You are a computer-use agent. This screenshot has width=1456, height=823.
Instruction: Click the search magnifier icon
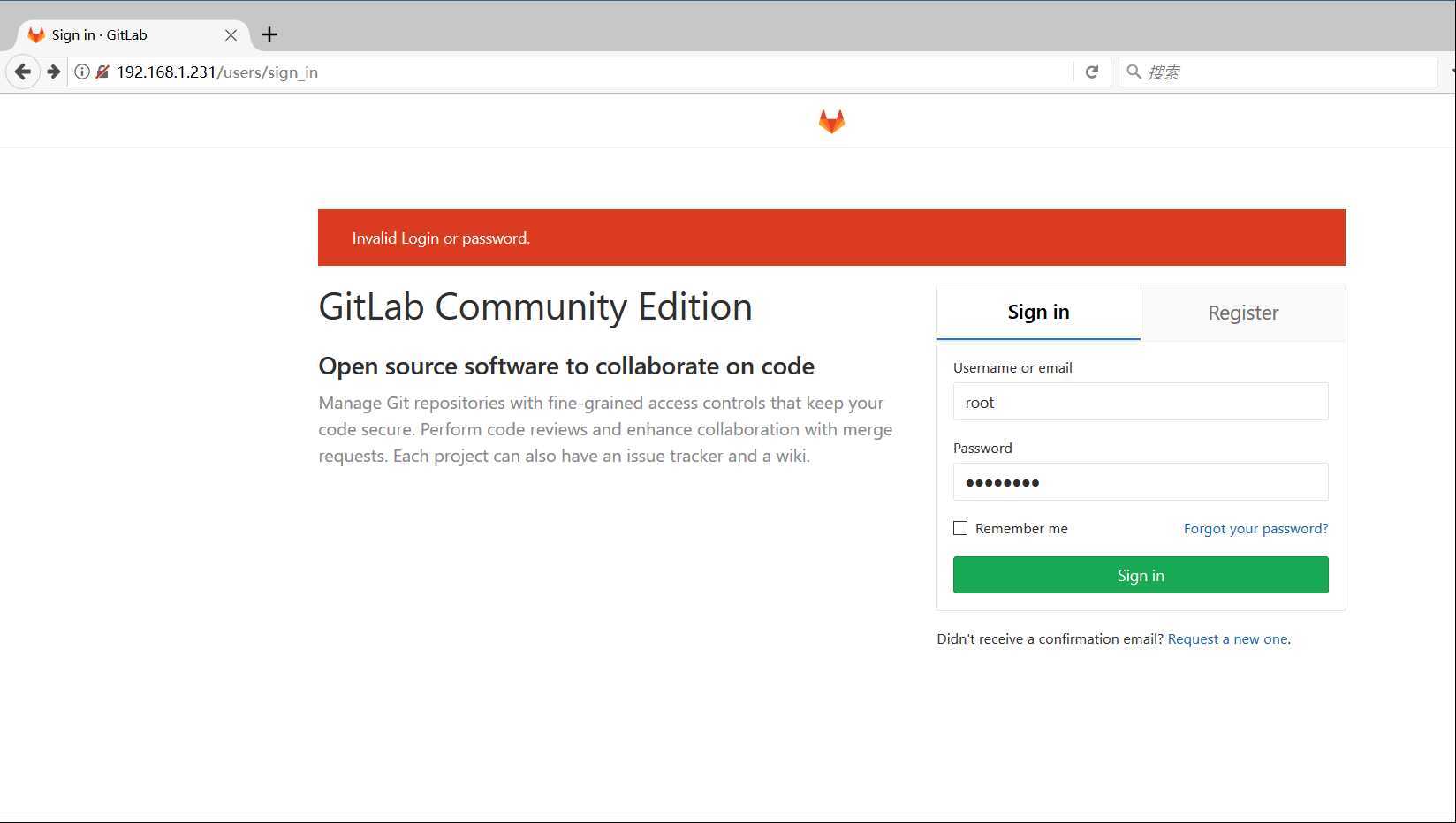[x=1134, y=72]
